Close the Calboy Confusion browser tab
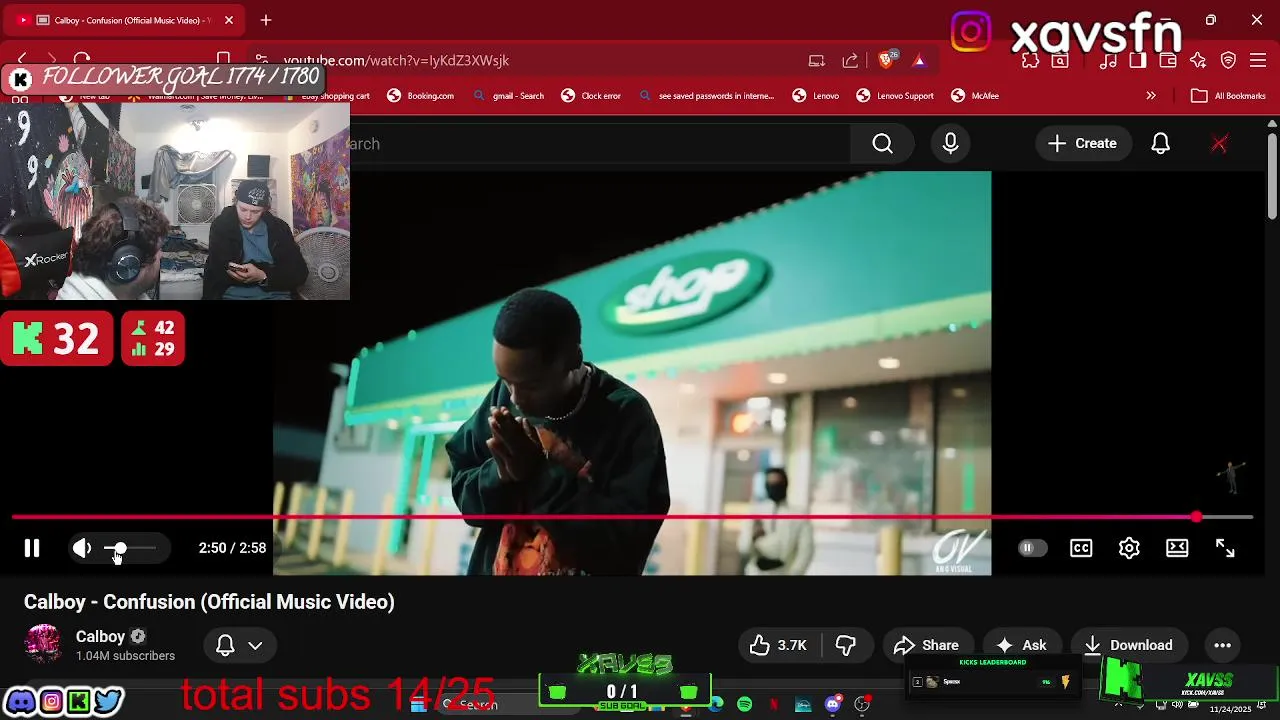This screenshot has width=1280, height=720. point(229,20)
